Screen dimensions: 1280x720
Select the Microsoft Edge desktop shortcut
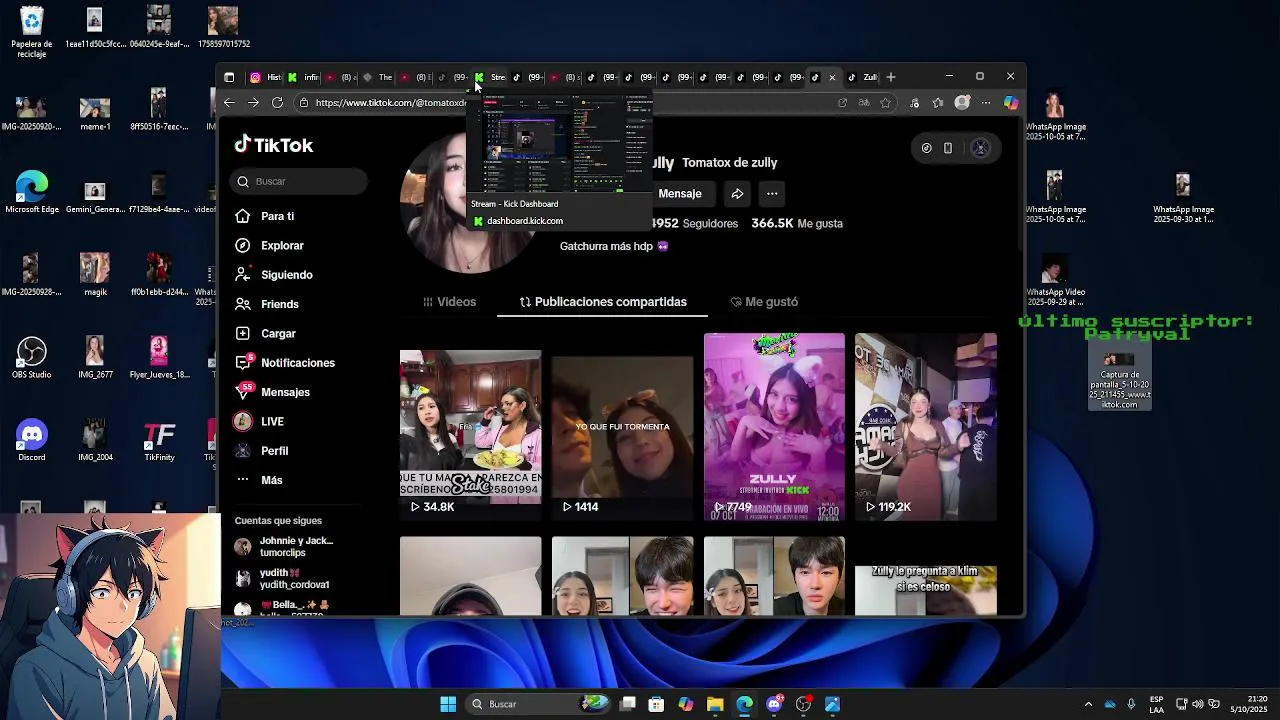pyautogui.click(x=32, y=192)
